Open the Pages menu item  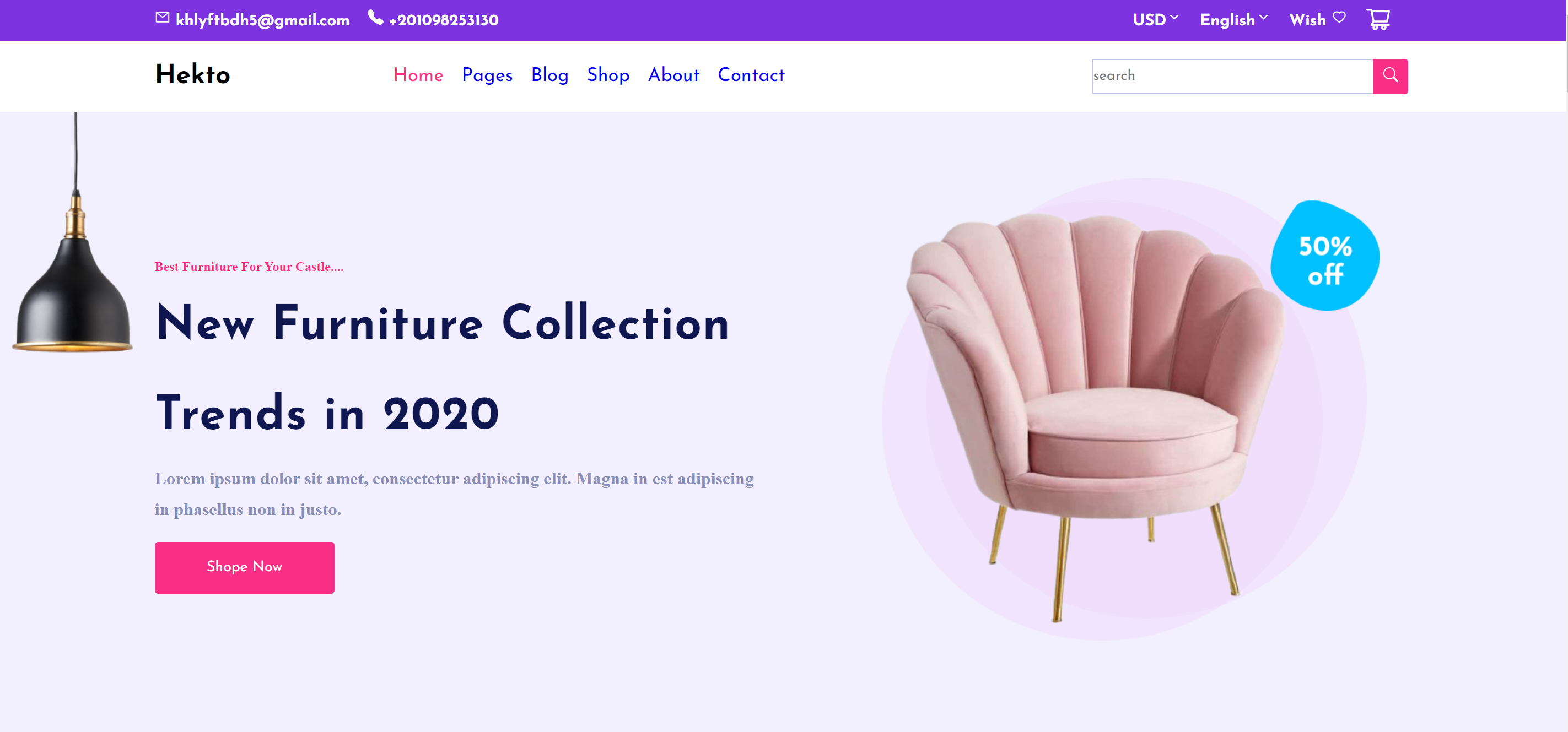click(x=487, y=75)
